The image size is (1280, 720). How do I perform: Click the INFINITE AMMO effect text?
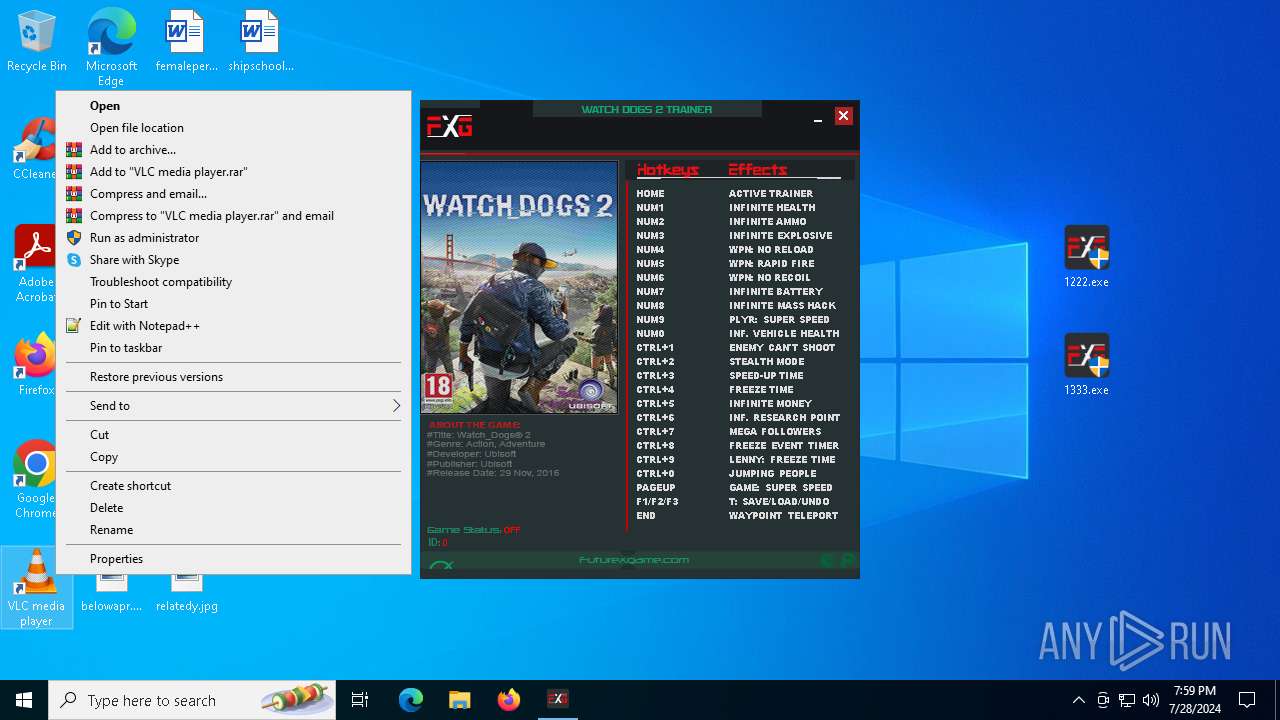[768, 222]
